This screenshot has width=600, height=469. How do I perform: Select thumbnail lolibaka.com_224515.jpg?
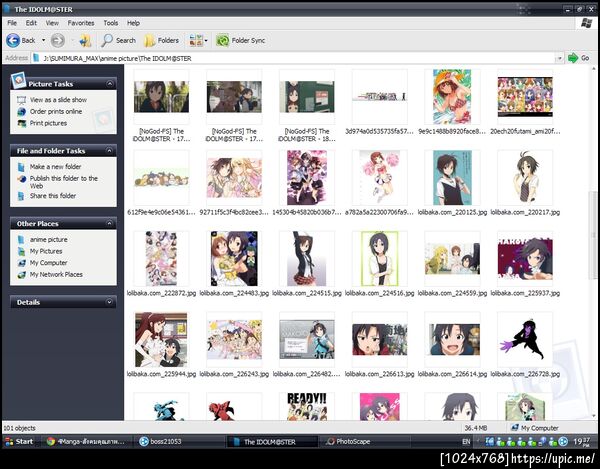(307, 259)
